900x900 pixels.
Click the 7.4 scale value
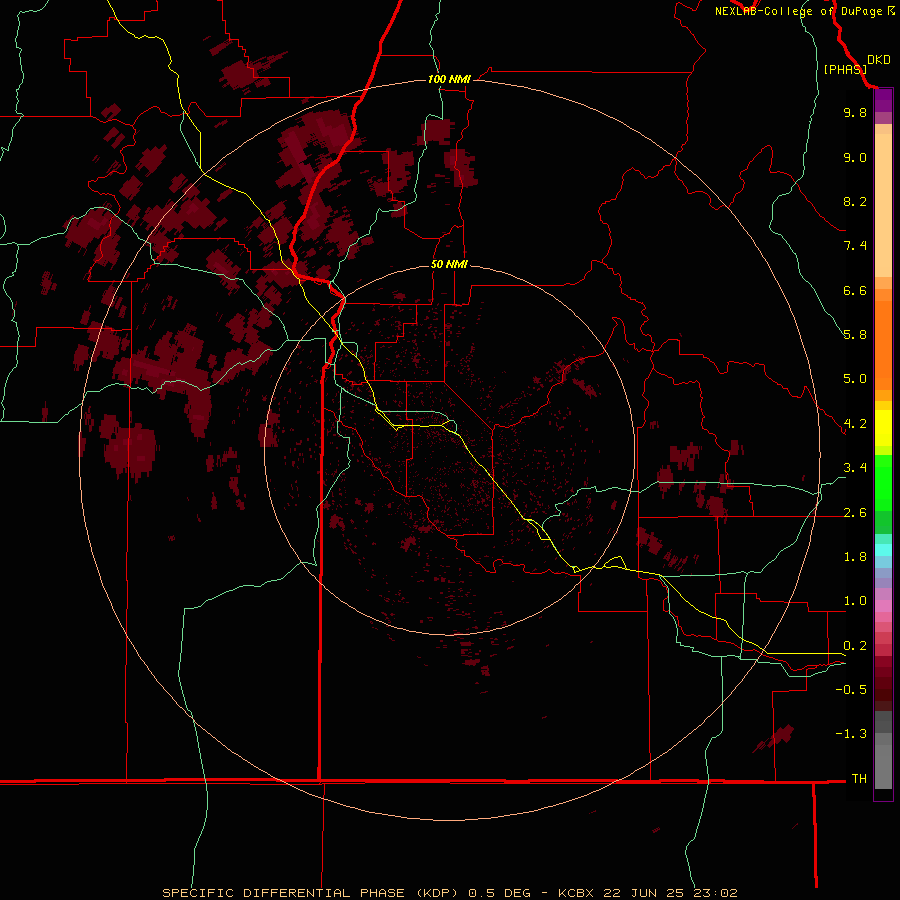click(855, 246)
